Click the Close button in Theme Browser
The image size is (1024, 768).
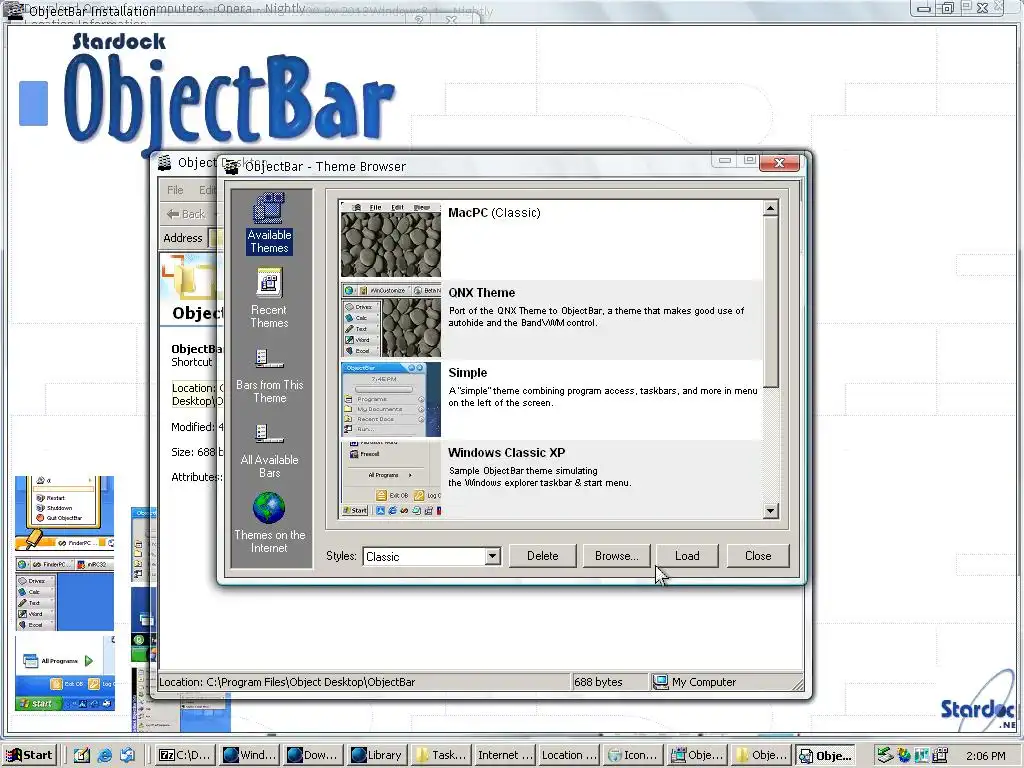[x=758, y=556]
